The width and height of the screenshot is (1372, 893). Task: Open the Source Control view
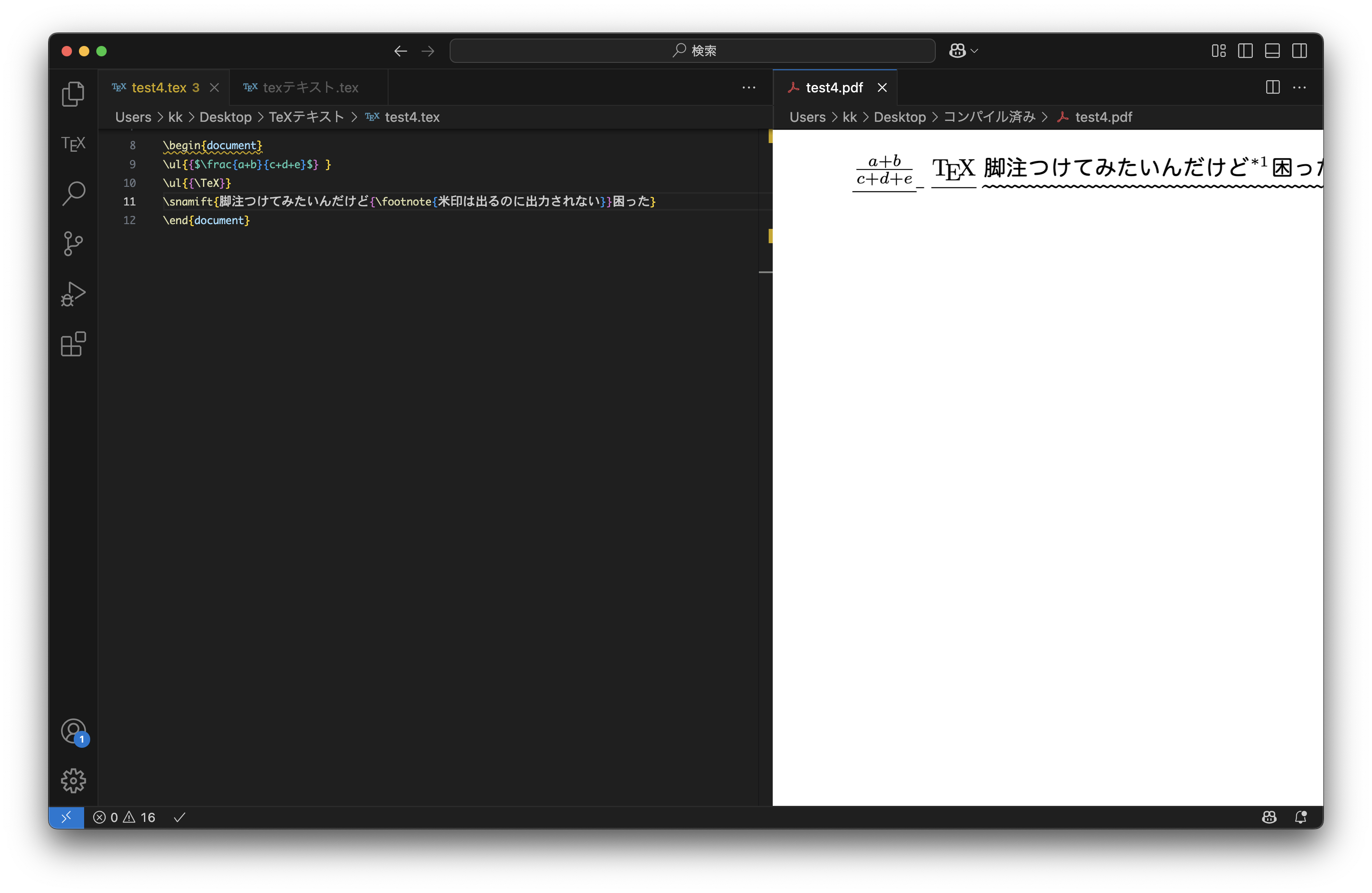73,244
